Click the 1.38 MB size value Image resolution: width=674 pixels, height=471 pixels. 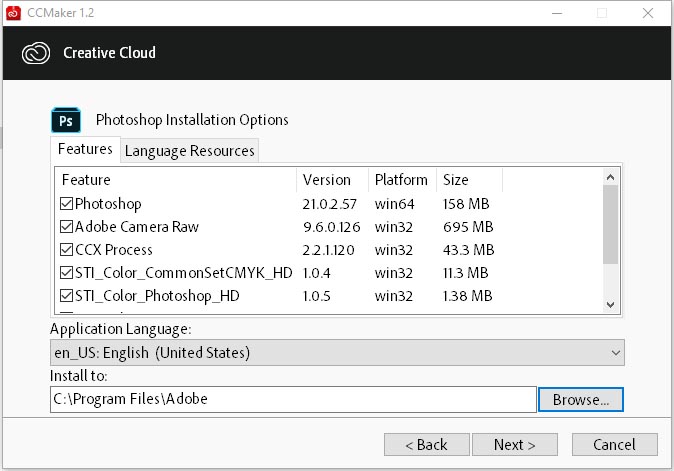pyautogui.click(x=468, y=296)
